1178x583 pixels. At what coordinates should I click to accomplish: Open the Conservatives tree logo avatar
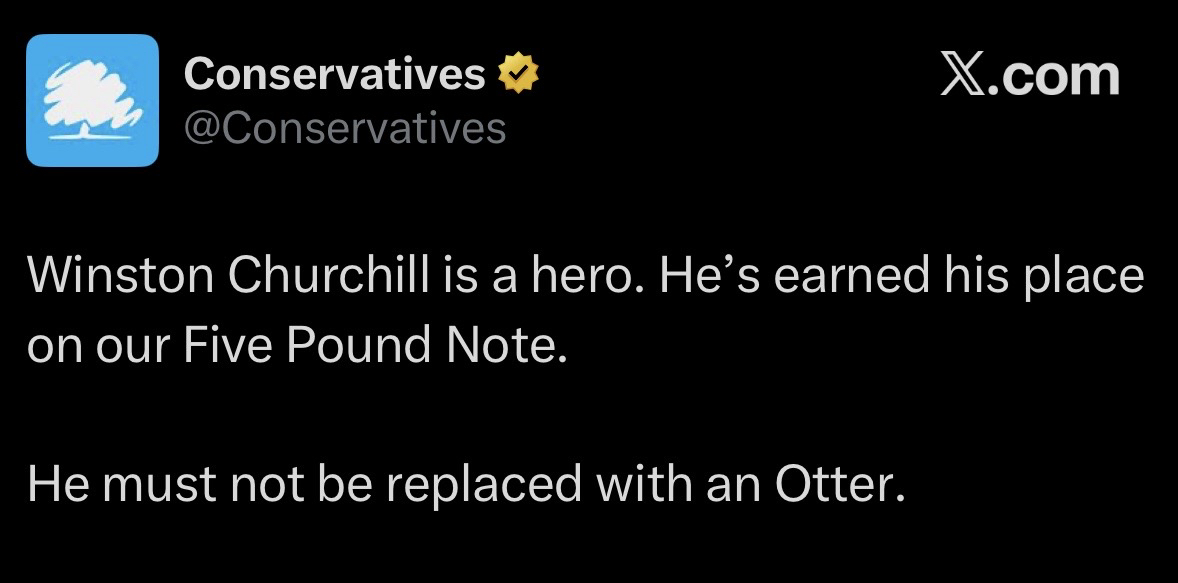click(92, 100)
